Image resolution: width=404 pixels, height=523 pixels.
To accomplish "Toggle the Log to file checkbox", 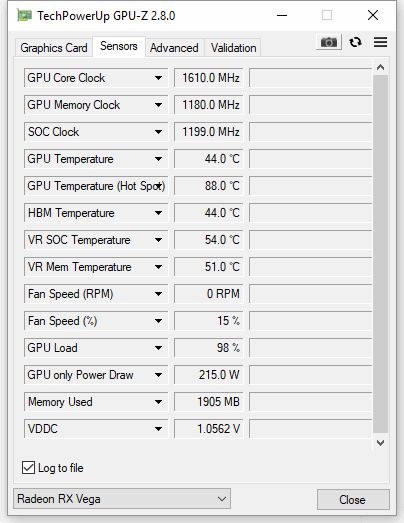I will pyautogui.click(x=28, y=467).
